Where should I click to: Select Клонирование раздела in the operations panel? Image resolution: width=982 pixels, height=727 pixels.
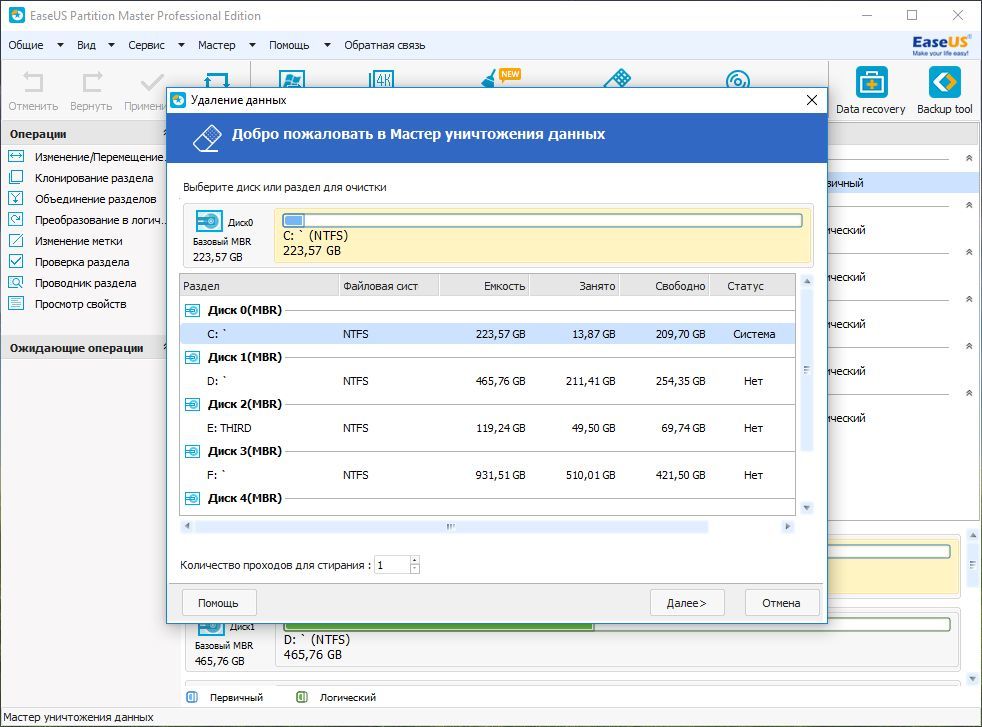pos(93,178)
